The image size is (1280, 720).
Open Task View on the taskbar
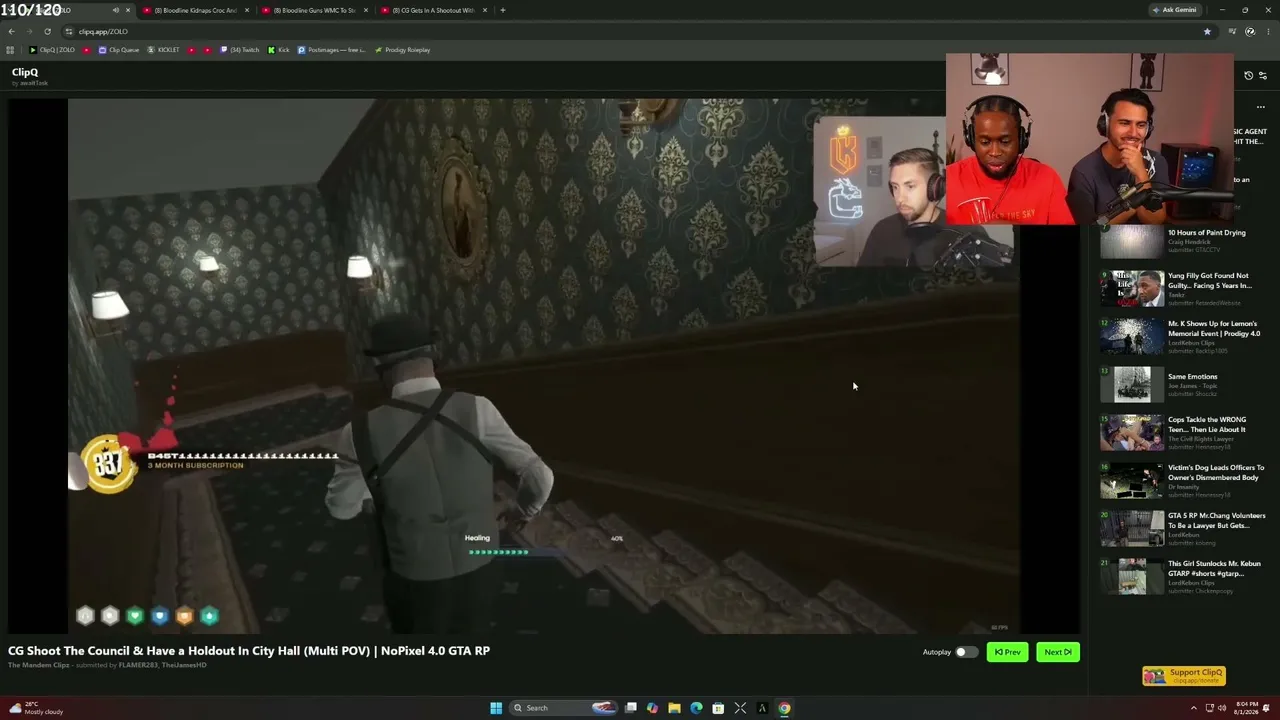click(x=631, y=708)
